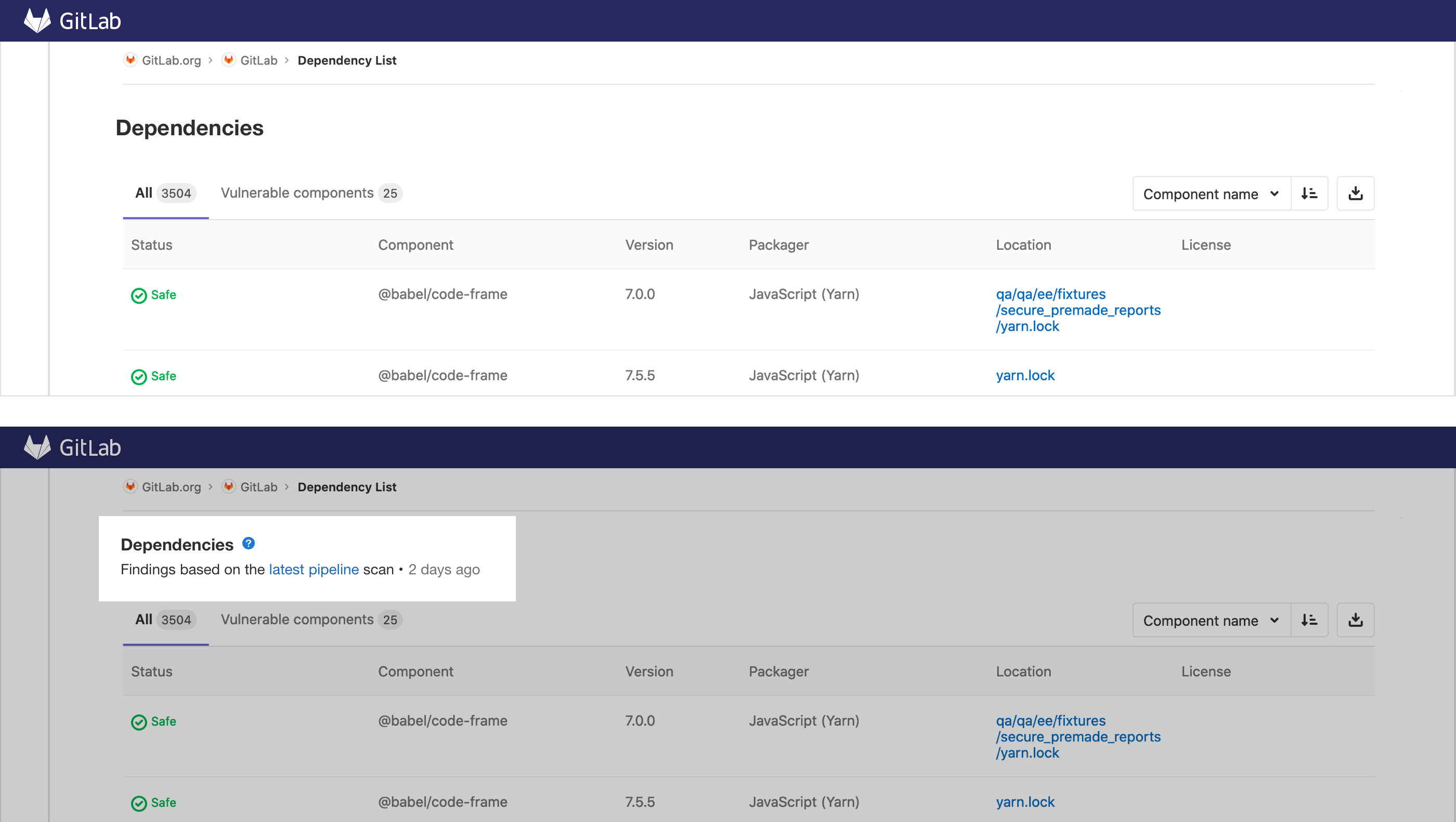Screen dimensions: 1456x822
Task: Open the short yarn.lock link for 7.5.5 in lower mockup
Action: pos(1025,802)
